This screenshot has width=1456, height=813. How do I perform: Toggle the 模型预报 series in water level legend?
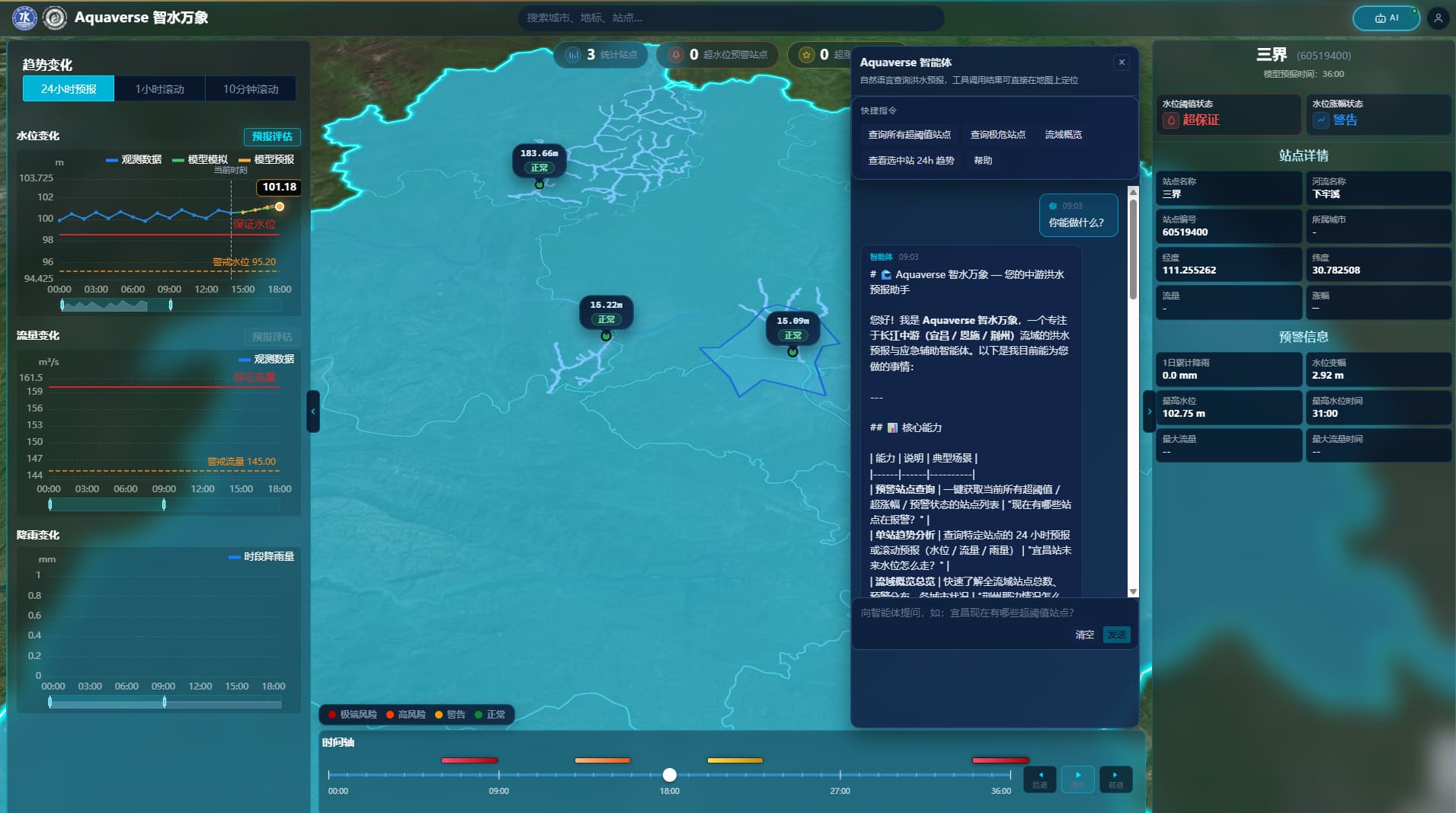tap(267, 159)
